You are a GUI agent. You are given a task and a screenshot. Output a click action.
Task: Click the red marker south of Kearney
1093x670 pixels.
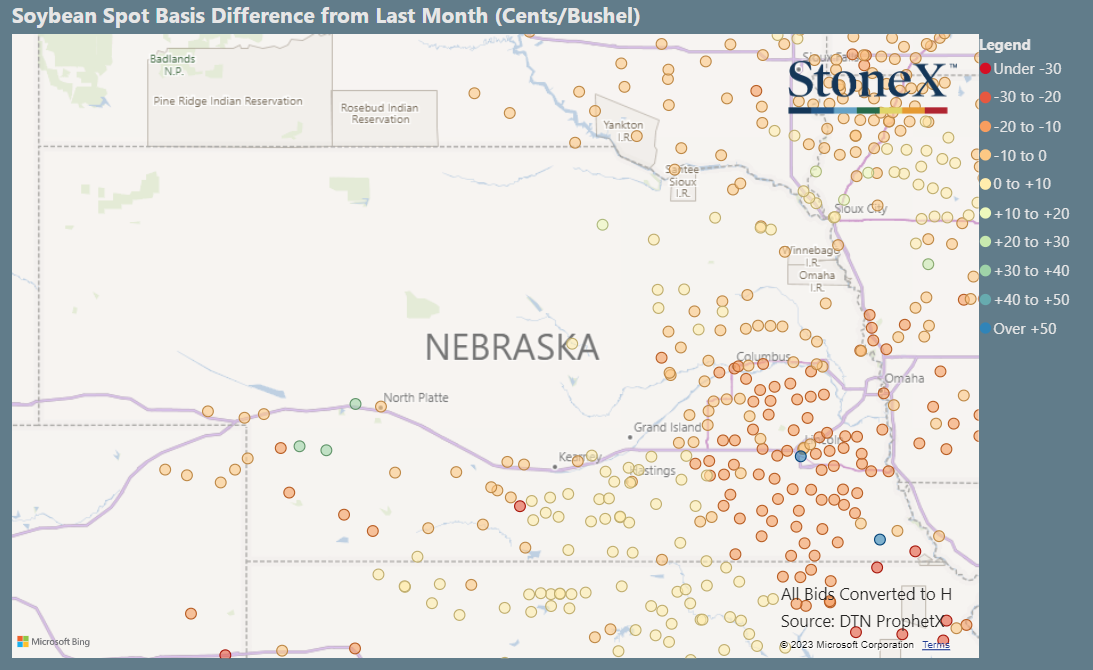[519, 506]
